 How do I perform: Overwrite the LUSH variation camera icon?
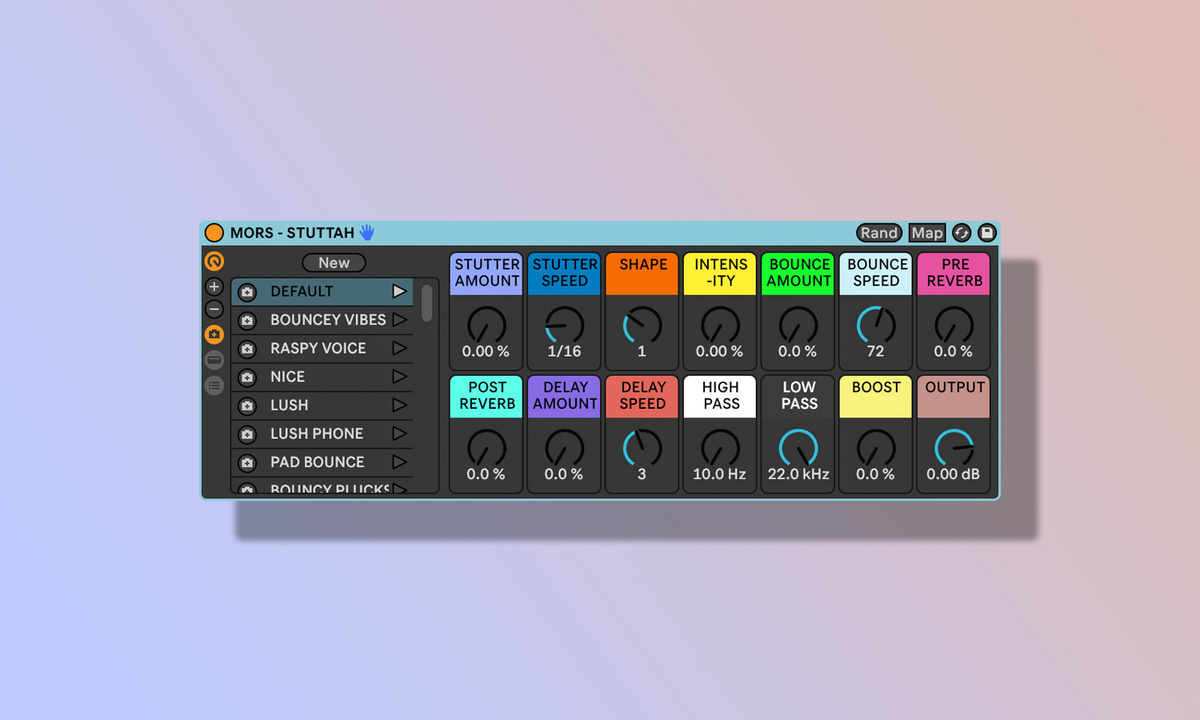[x=247, y=406]
